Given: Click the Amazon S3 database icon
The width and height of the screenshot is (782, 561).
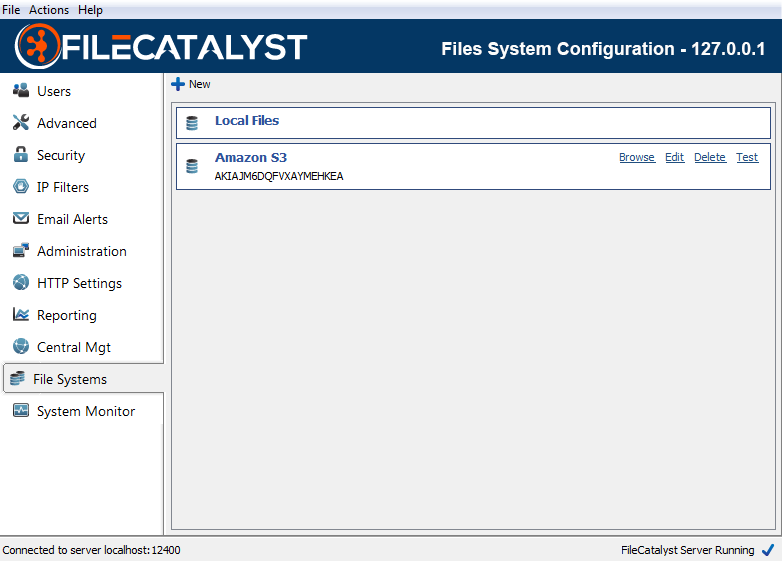Looking at the screenshot, I should (192, 166).
